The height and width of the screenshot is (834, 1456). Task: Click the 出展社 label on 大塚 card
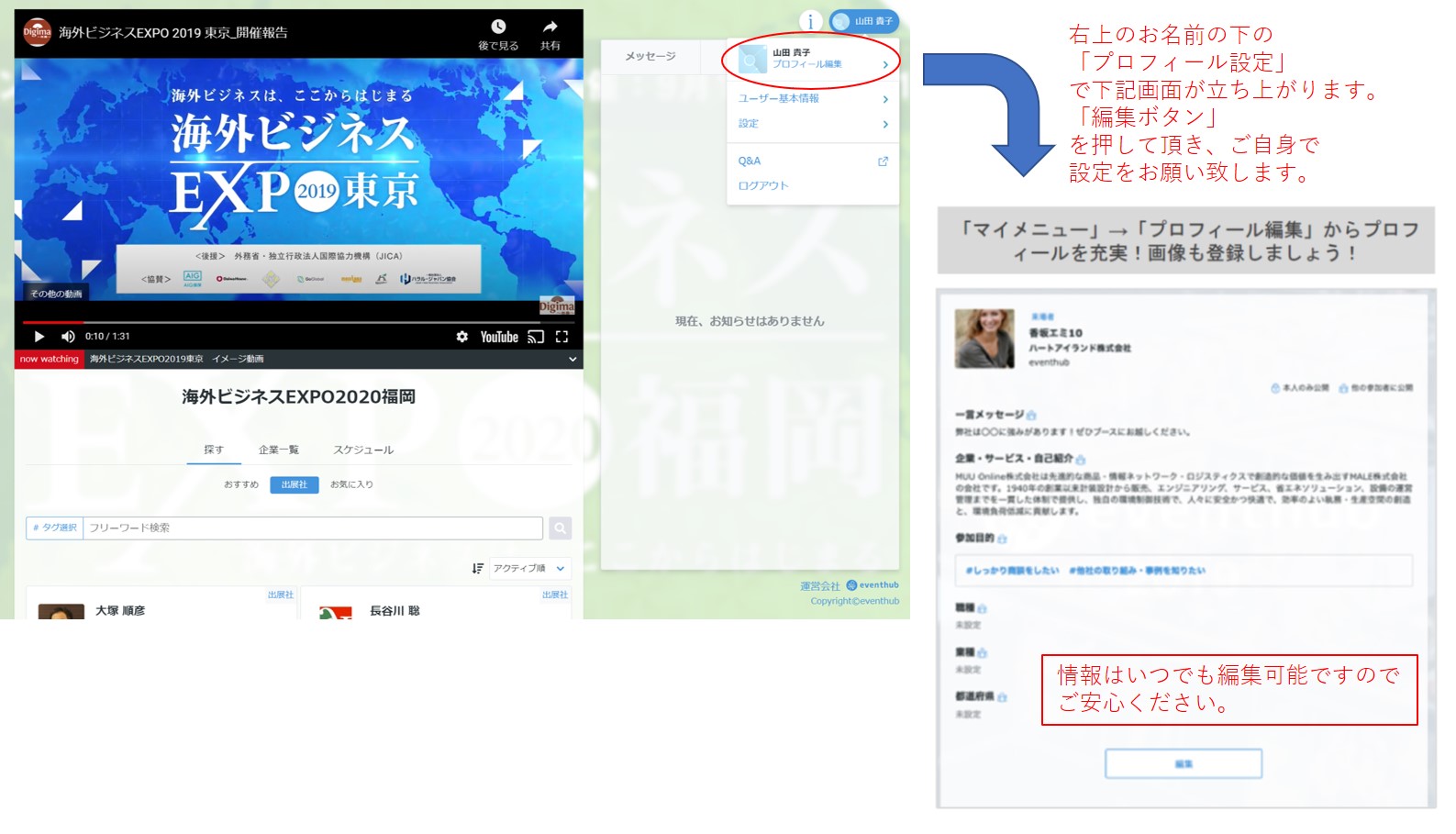(x=281, y=595)
